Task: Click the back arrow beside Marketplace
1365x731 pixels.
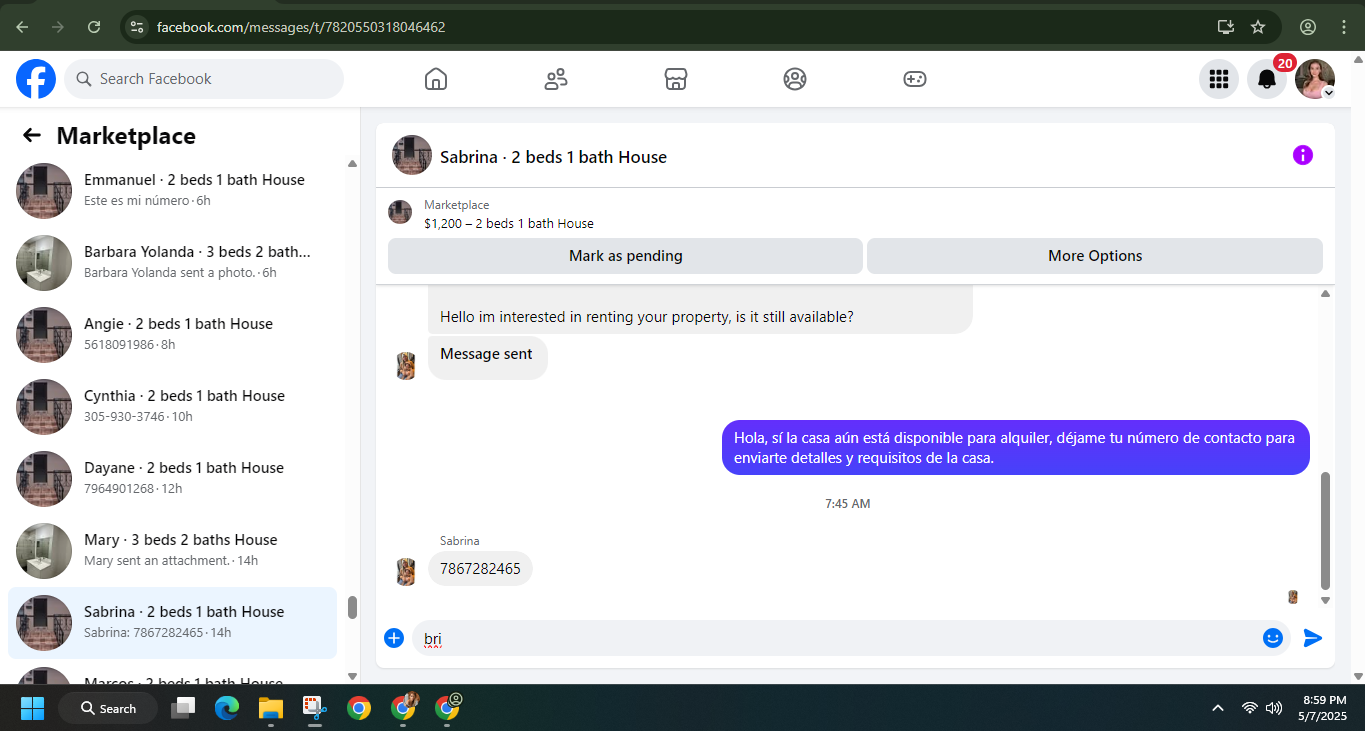Action: 32,136
